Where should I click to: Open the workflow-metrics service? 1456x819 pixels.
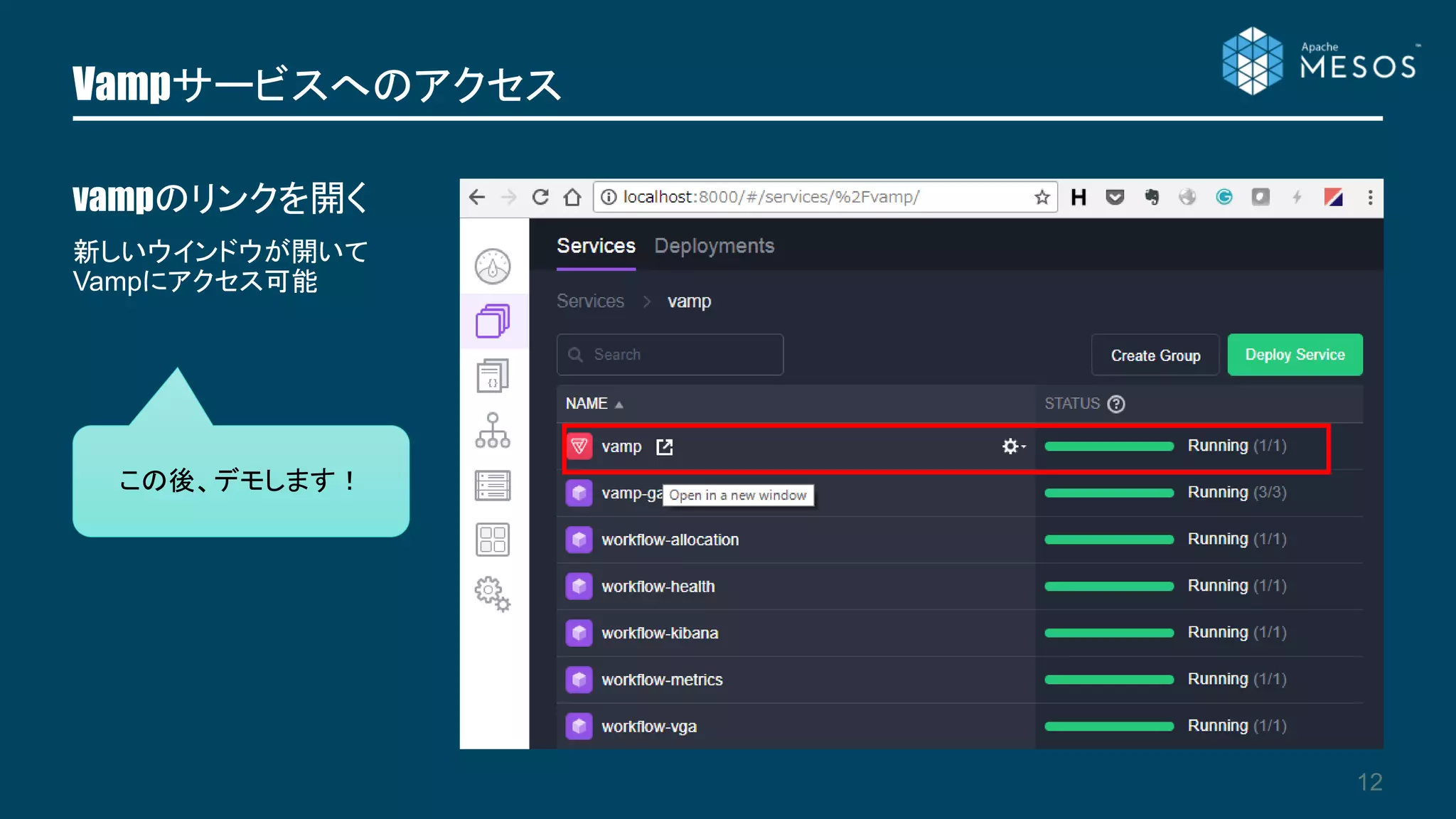[662, 680]
